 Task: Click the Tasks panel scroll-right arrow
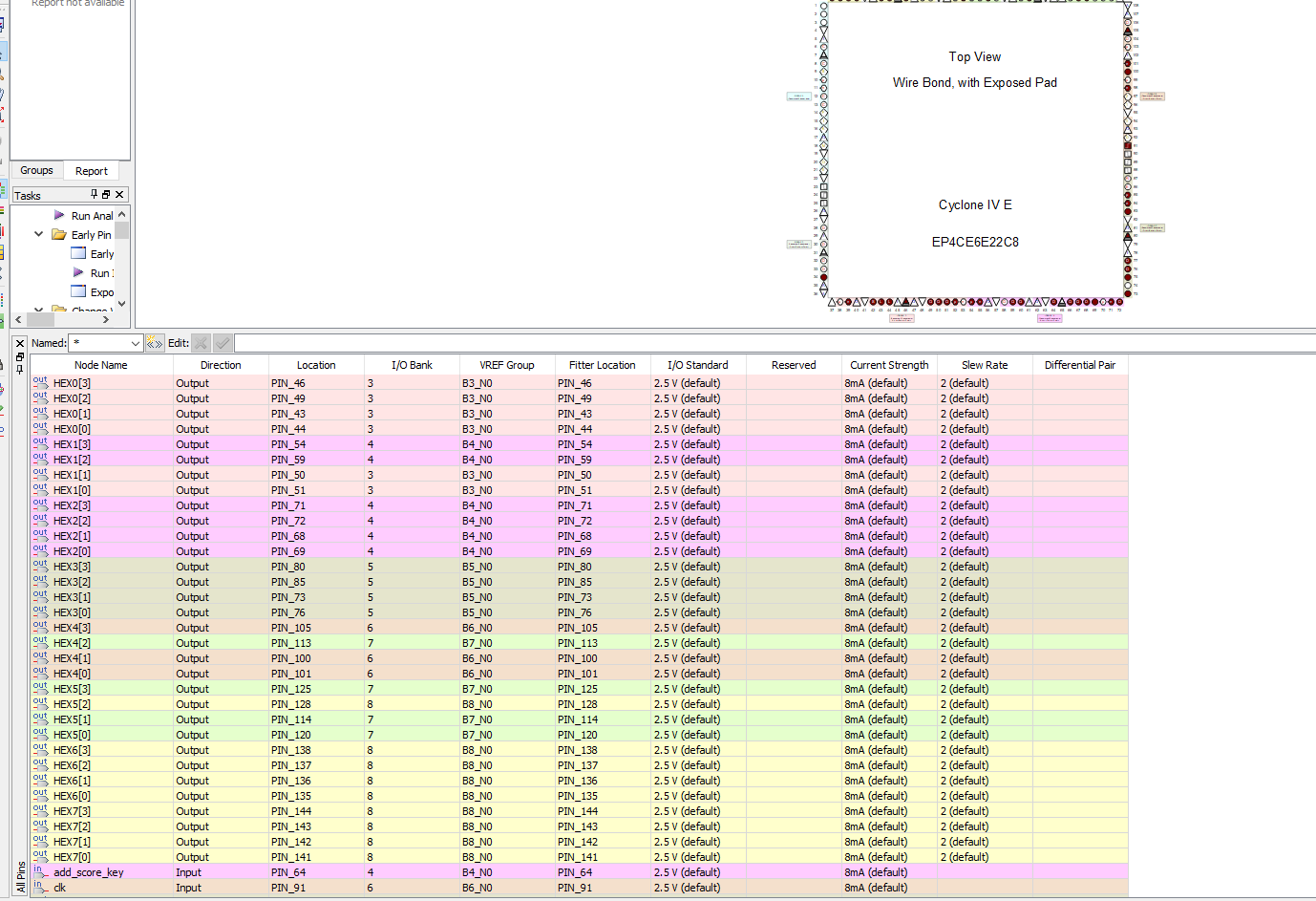(x=105, y=319)
